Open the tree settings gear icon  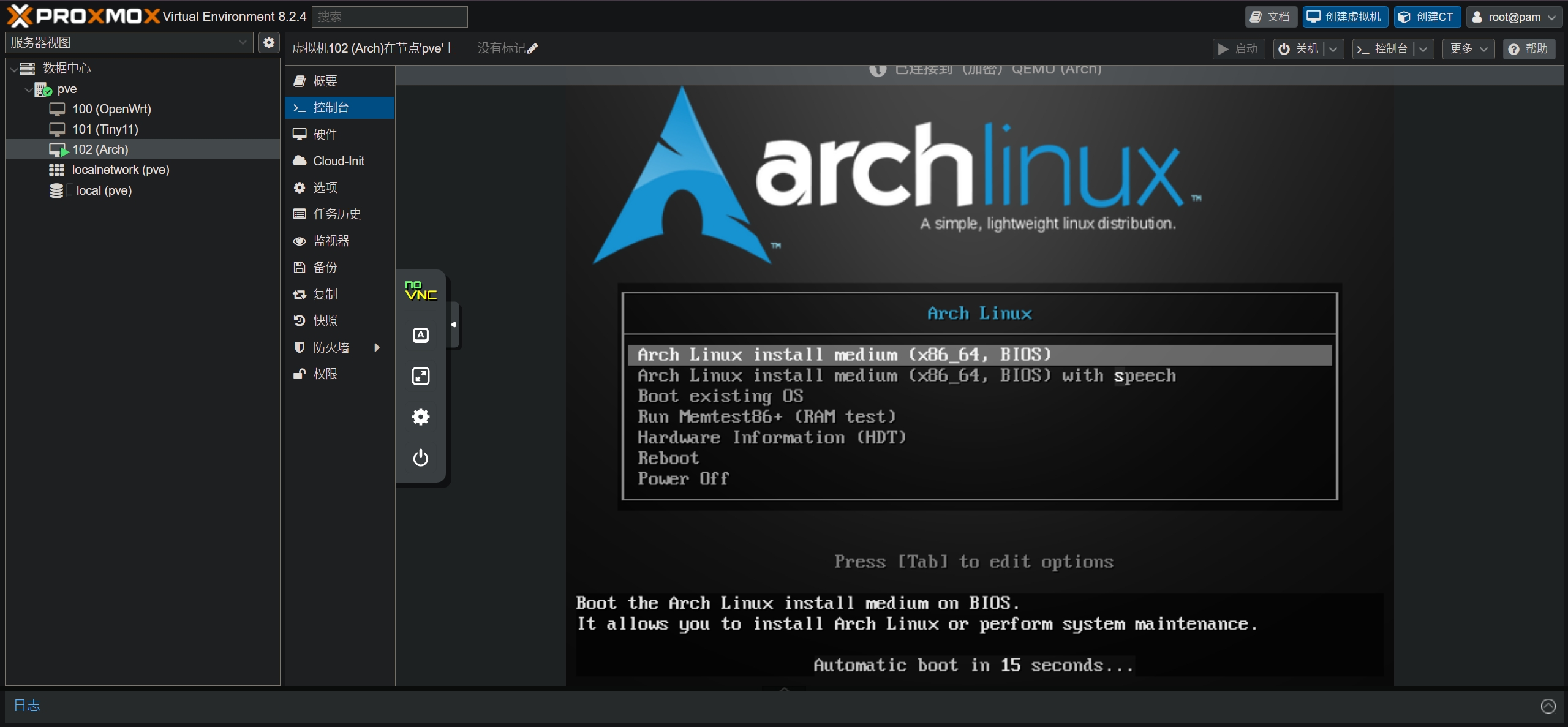(x=269, y=42)
